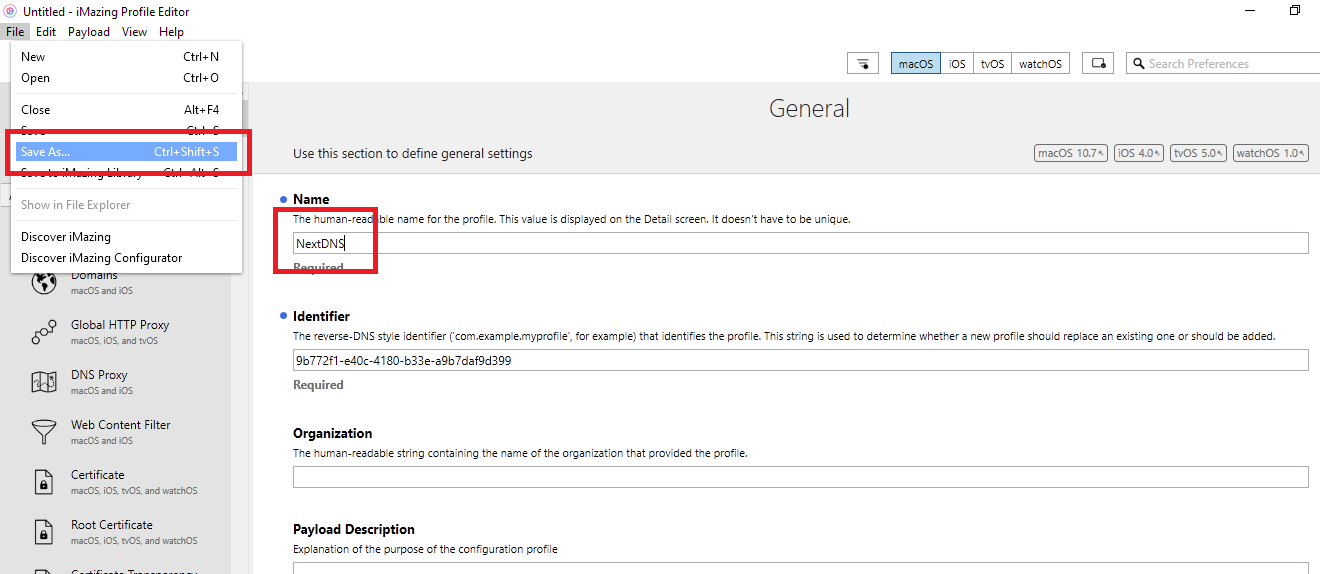Click the Web Content Filter funnel icon
The height and width of the screenshot is (574, 1320).
tap(44, 432)
